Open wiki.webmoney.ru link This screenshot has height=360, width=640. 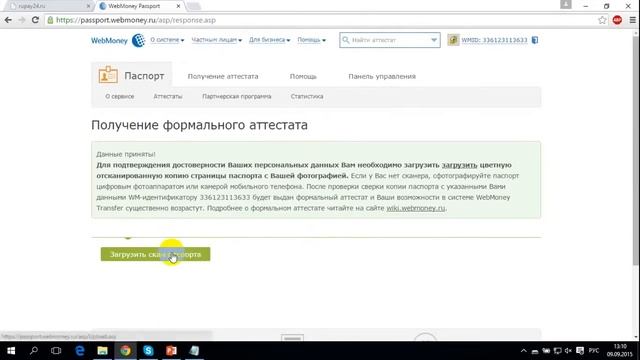(x=416, y=208)
